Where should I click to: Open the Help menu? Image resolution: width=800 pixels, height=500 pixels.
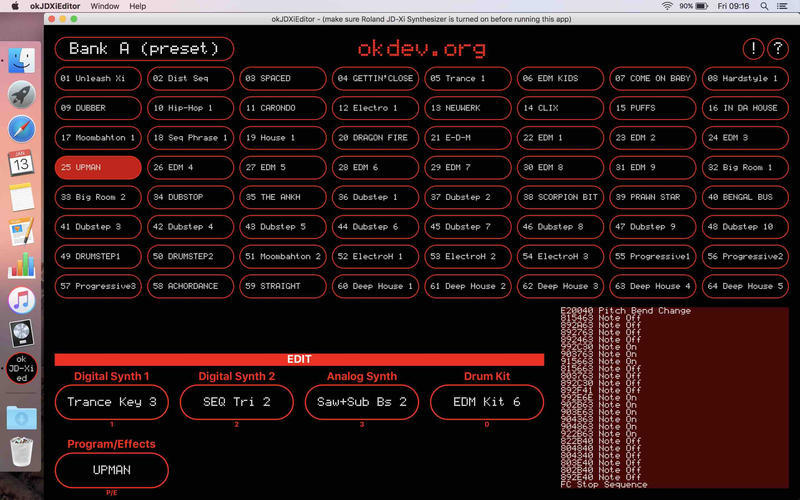pyautogui.click(x=137, y=6)
